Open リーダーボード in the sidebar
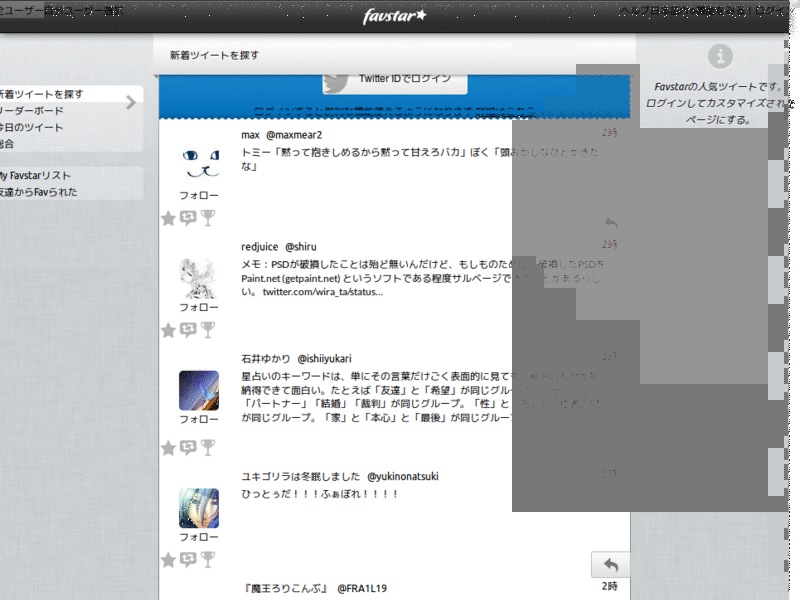Screen dimensions: 800x600 coord(32,111)
